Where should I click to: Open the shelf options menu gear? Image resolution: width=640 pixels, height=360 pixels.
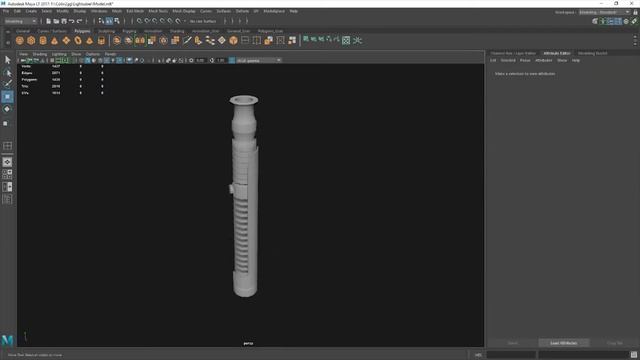[8, 42]
